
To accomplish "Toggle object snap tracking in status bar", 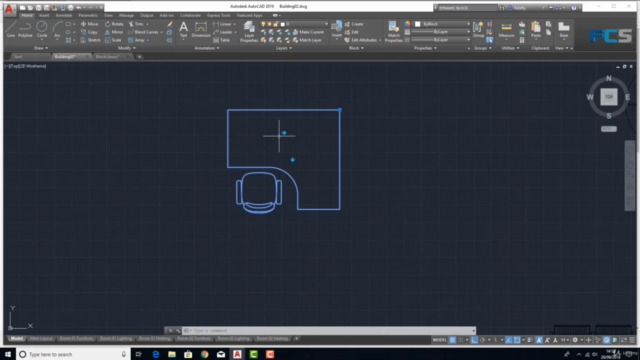I will [x=509, y=340].
